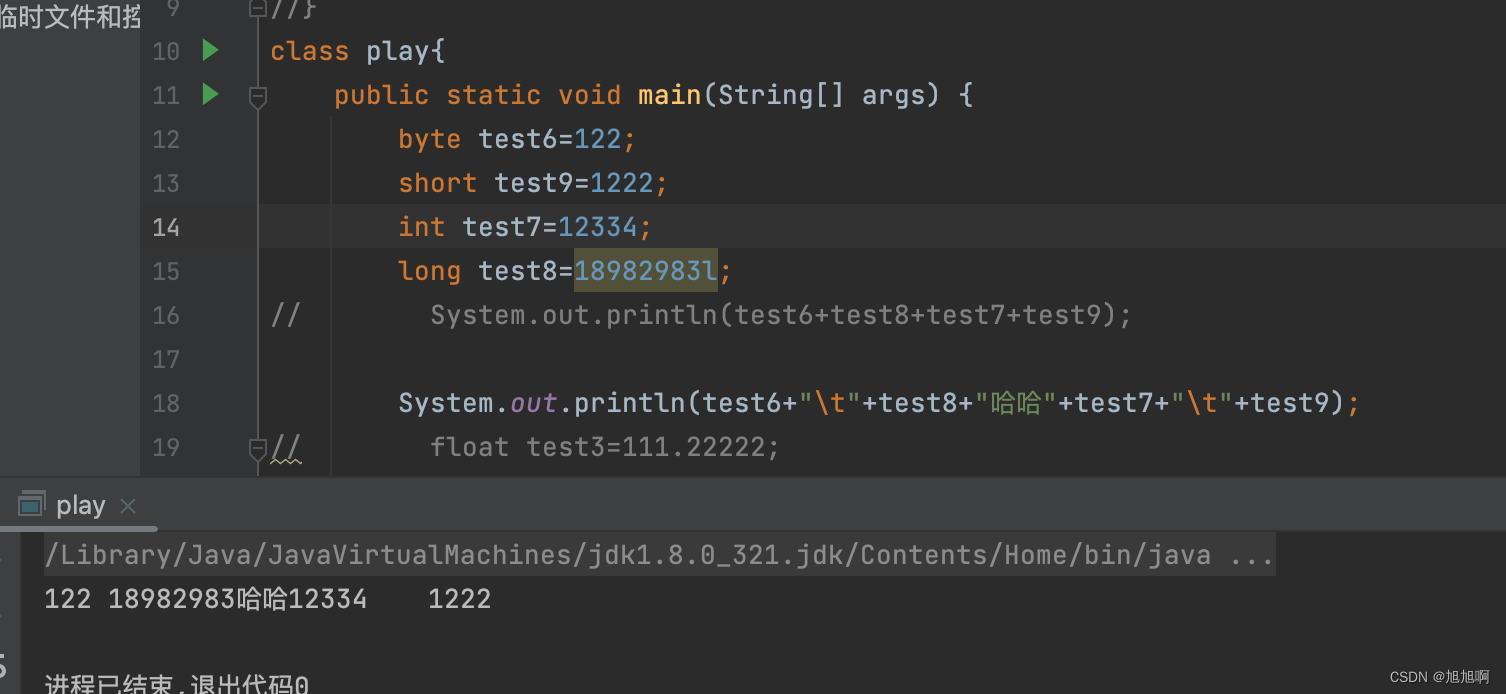1506x694 pixels.
Task: Toggle the fold marker at line 9
Action: tap(257, 9)
